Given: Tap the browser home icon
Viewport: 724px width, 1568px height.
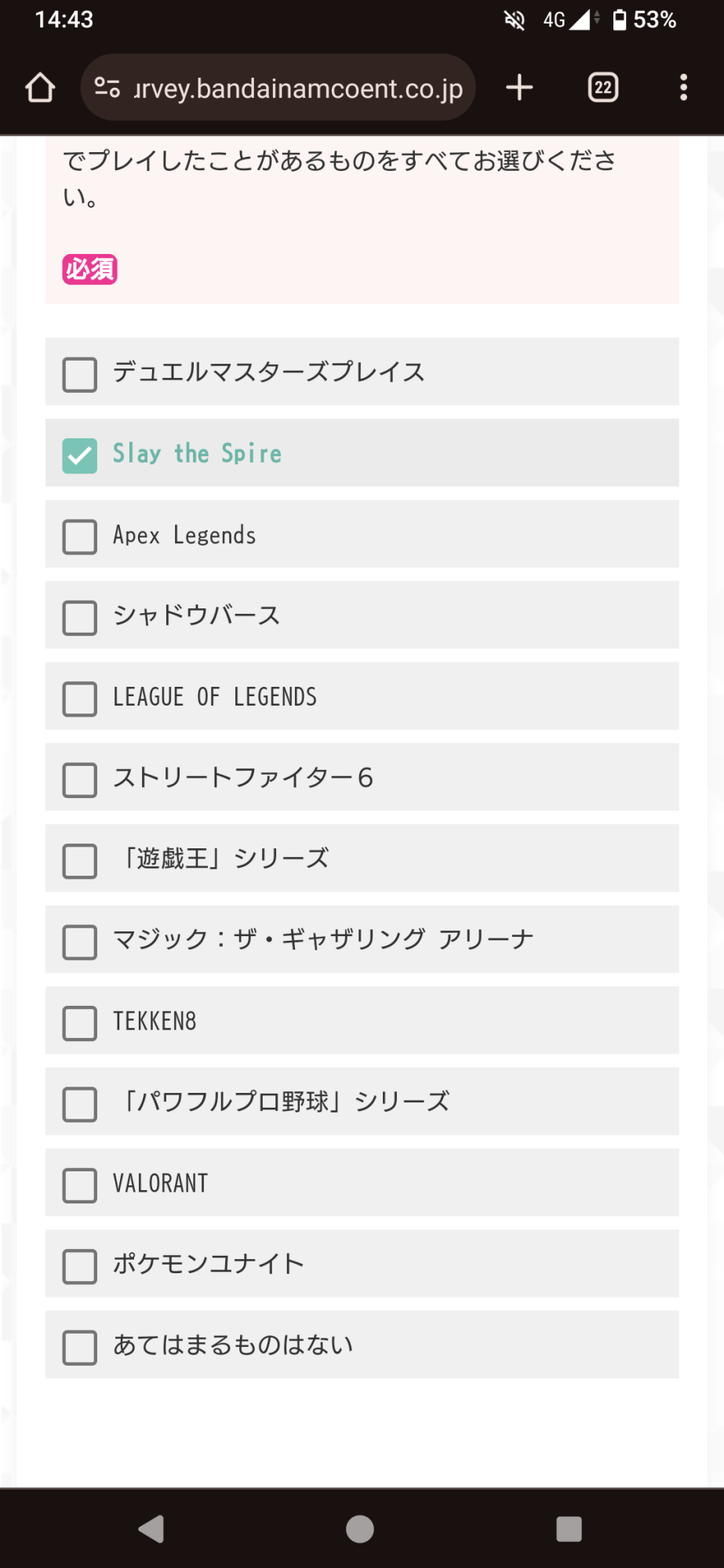Looking at the screenshot, I should 40,88.
